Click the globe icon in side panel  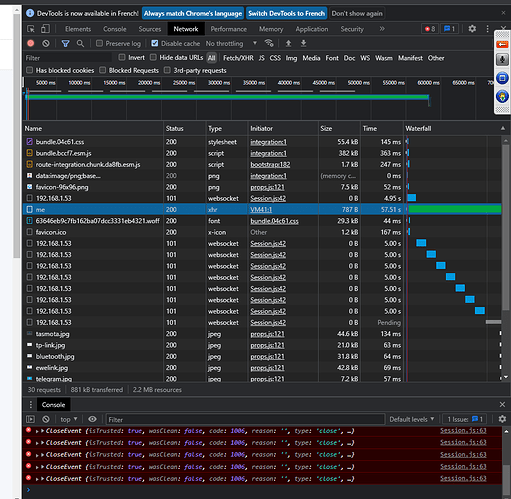click(x=502, y=97)
